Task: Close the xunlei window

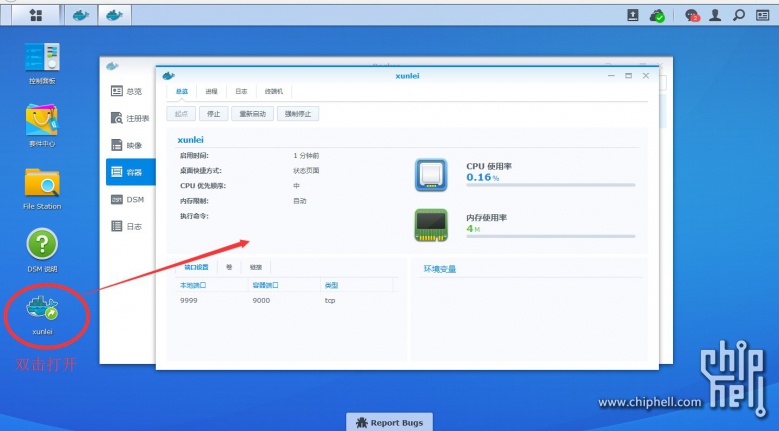Action: tap(646, 75)
